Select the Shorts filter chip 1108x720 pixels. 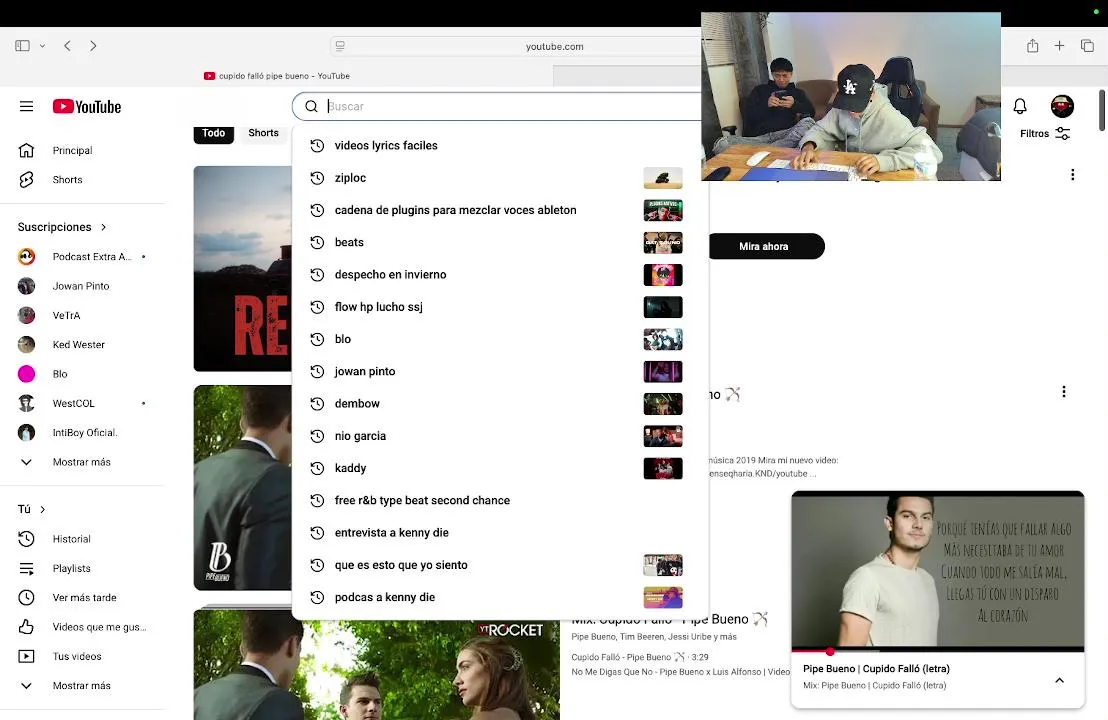(264, 133)
